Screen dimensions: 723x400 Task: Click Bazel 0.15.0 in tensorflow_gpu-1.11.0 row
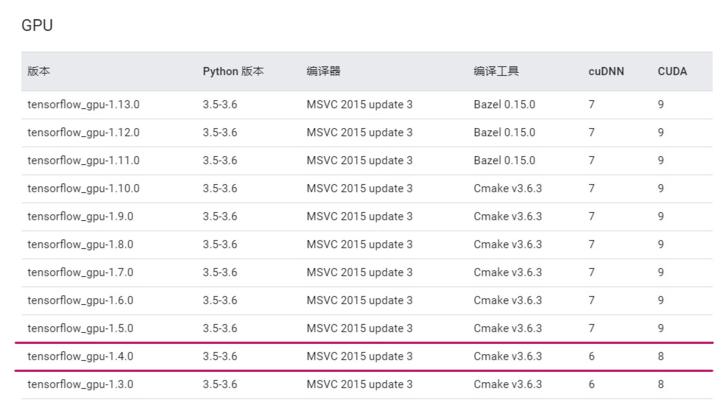[x=504, y=161]
